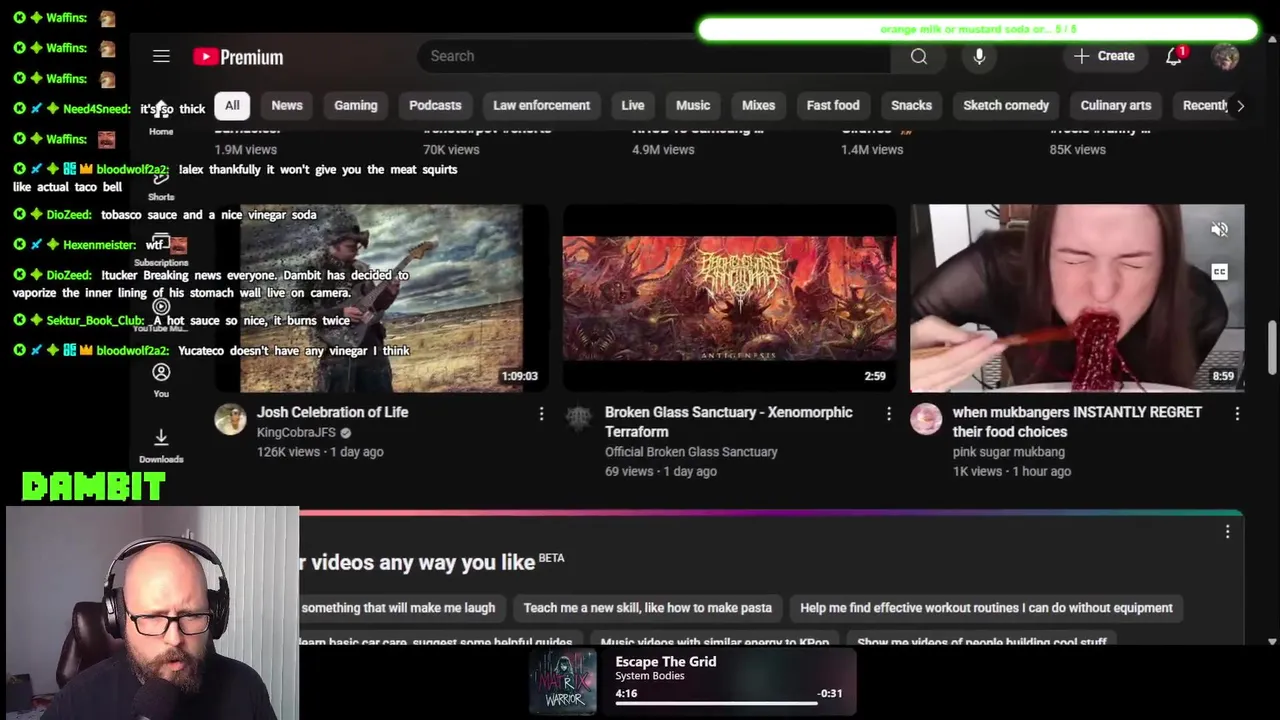Viewport: 1280px width, 720px height.
Task: Select the News filter chip
Action: 287,105
